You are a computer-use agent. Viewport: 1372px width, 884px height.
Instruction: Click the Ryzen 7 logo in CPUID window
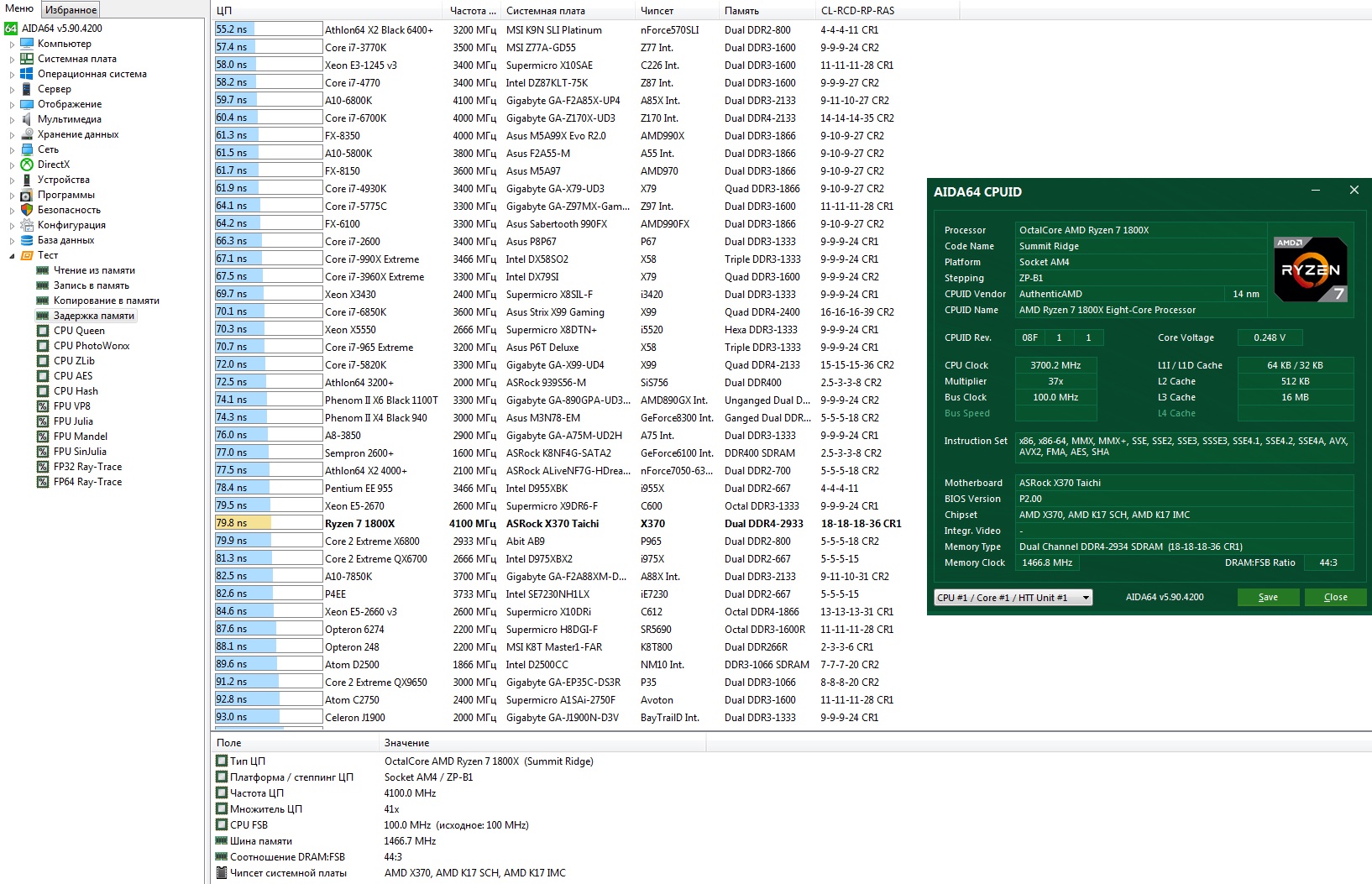1311,269
